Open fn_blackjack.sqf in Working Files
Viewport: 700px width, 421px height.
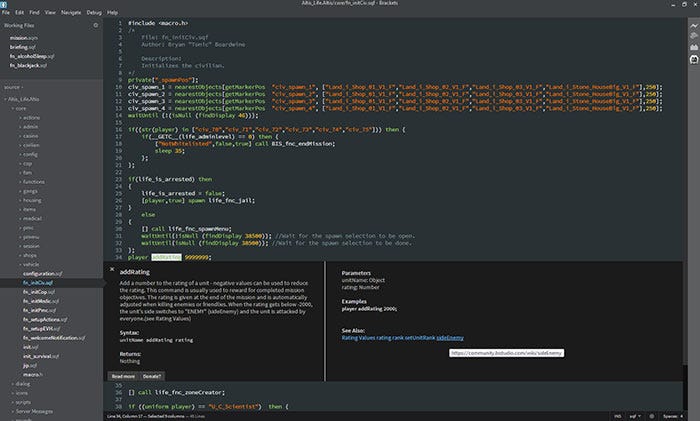pyautogui.click(x=27, y=65)
